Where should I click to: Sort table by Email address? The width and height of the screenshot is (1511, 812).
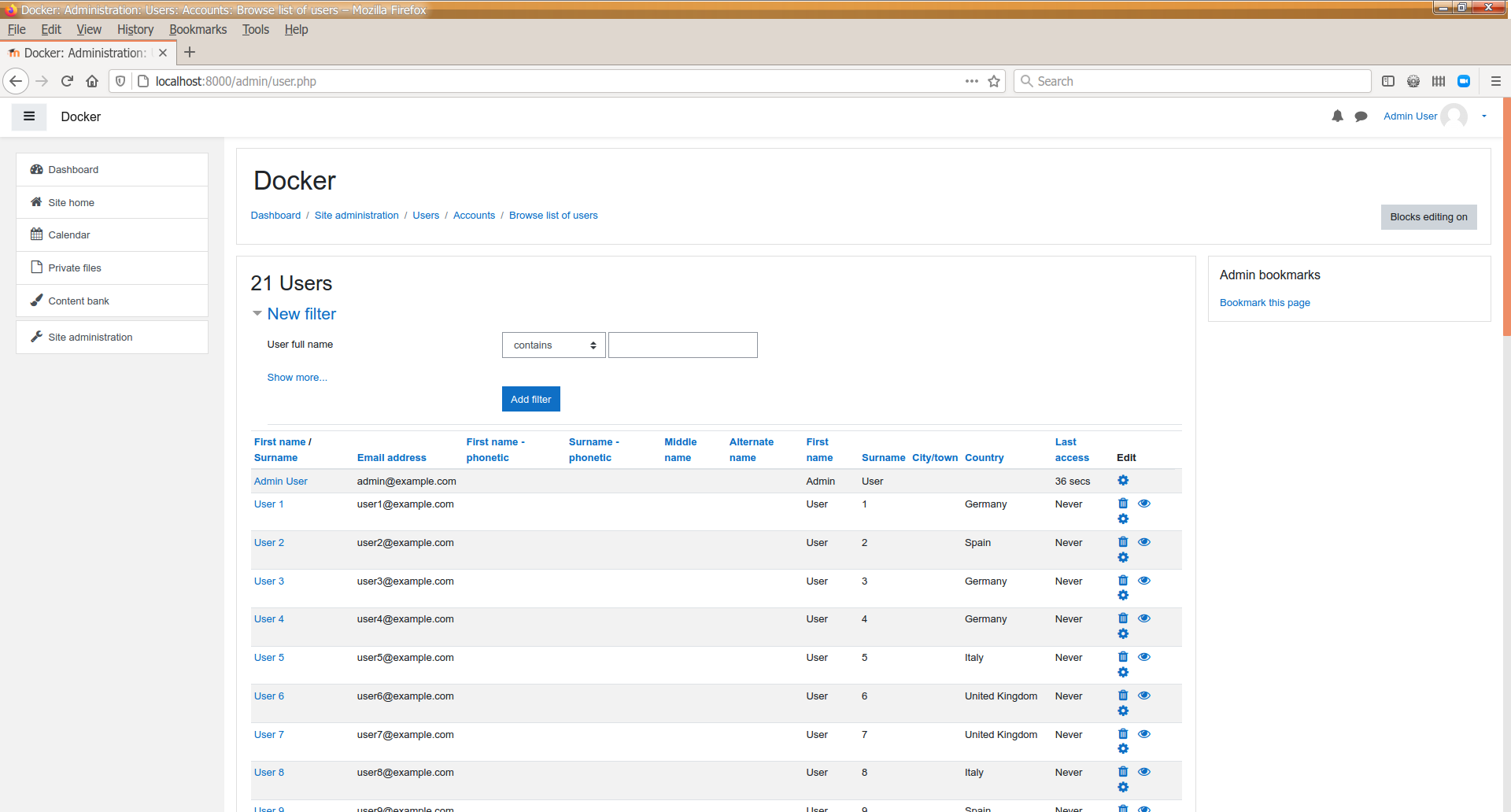pos(391,458)
